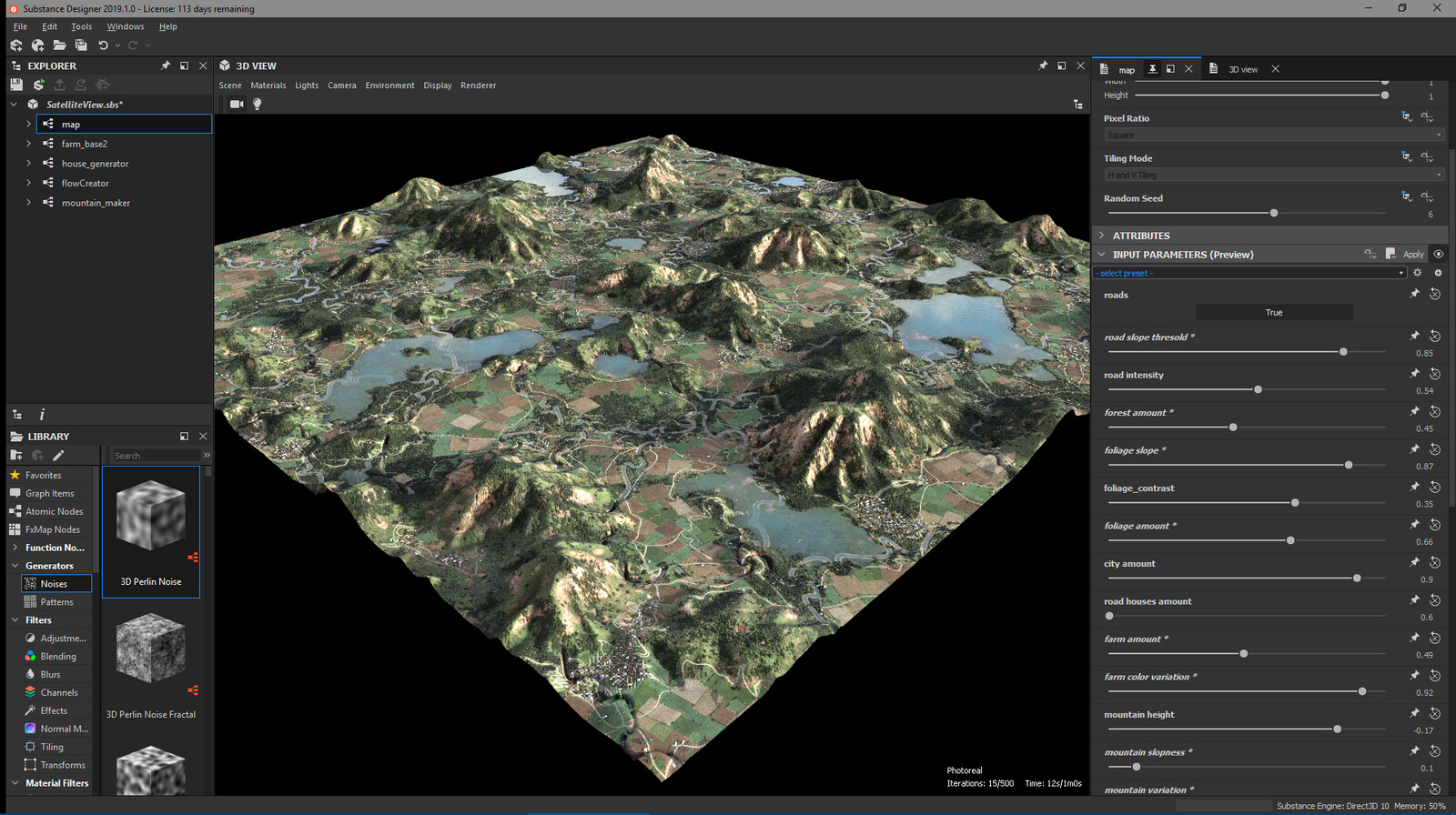Click the light bulb icon in 3D View
This screenshot has height=815, width=1456.
point(258,104)
